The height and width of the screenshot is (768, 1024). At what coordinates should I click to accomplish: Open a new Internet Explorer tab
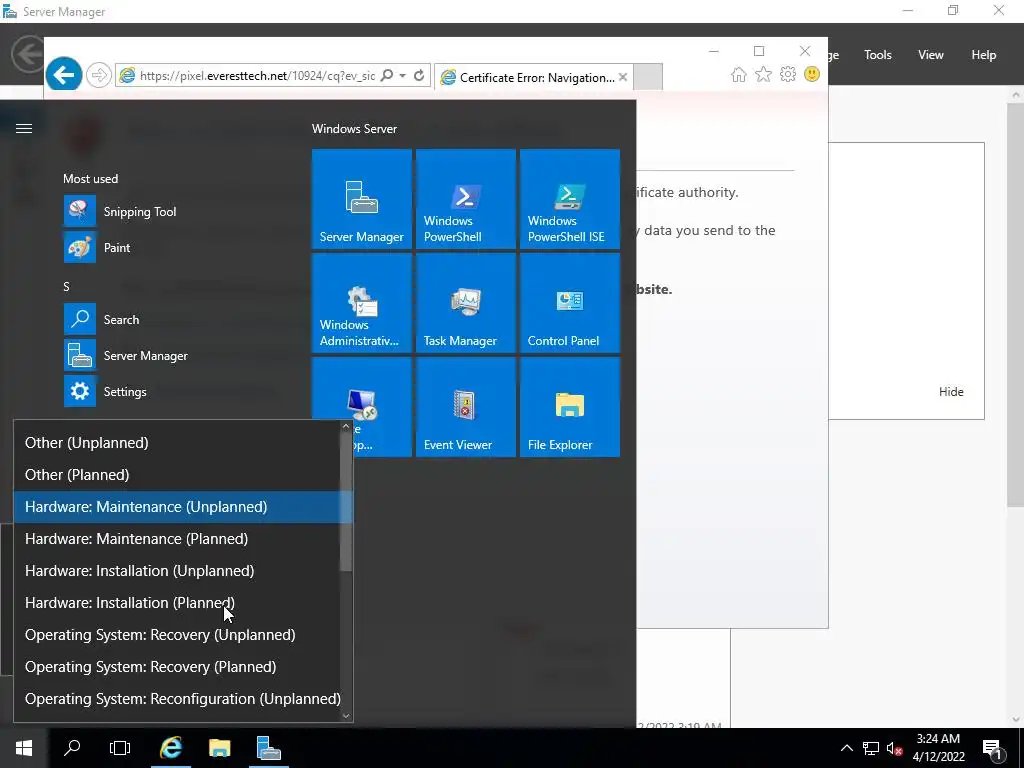(x=648, y=77)
